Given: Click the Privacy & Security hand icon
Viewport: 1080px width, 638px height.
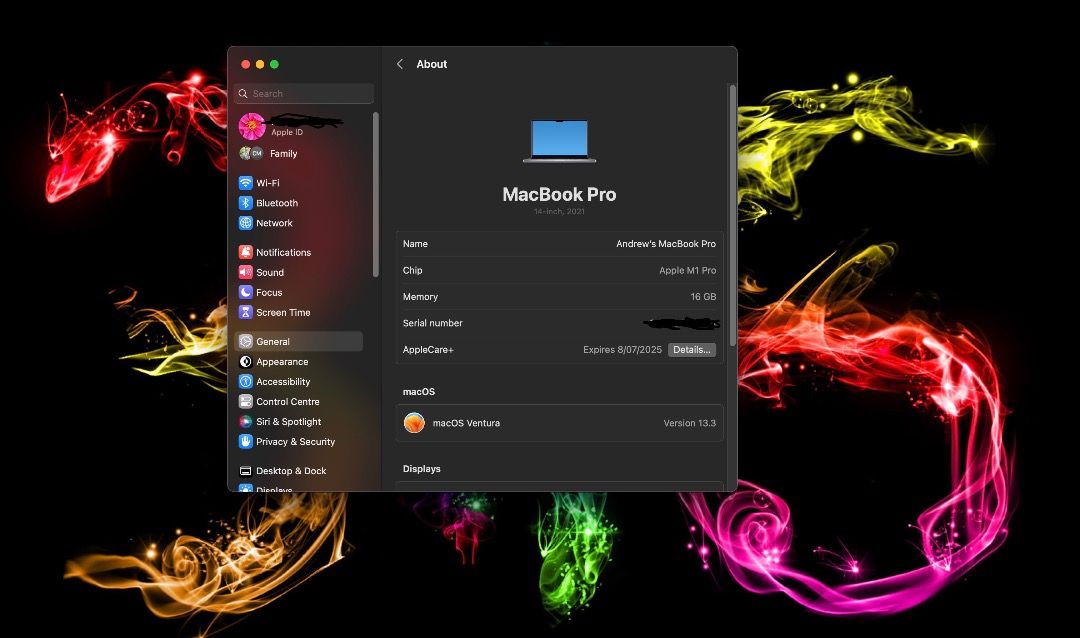Looking at the screenshot, I should 246,441.
